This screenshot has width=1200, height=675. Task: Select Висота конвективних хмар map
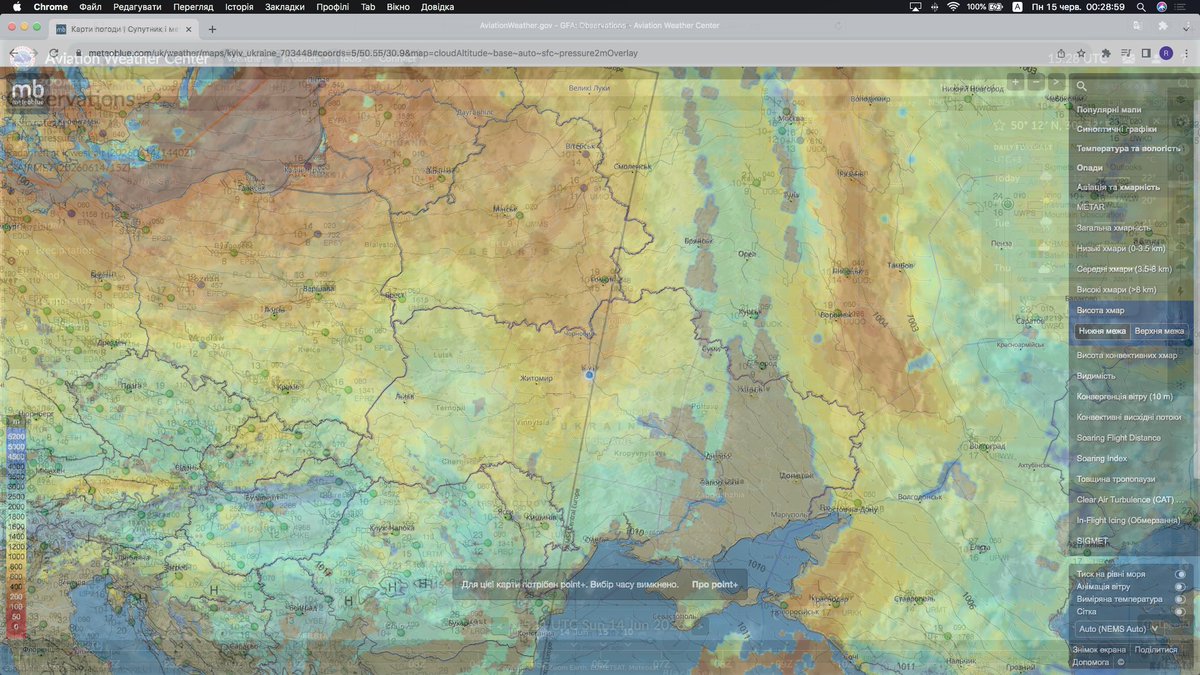[1127, 355]
